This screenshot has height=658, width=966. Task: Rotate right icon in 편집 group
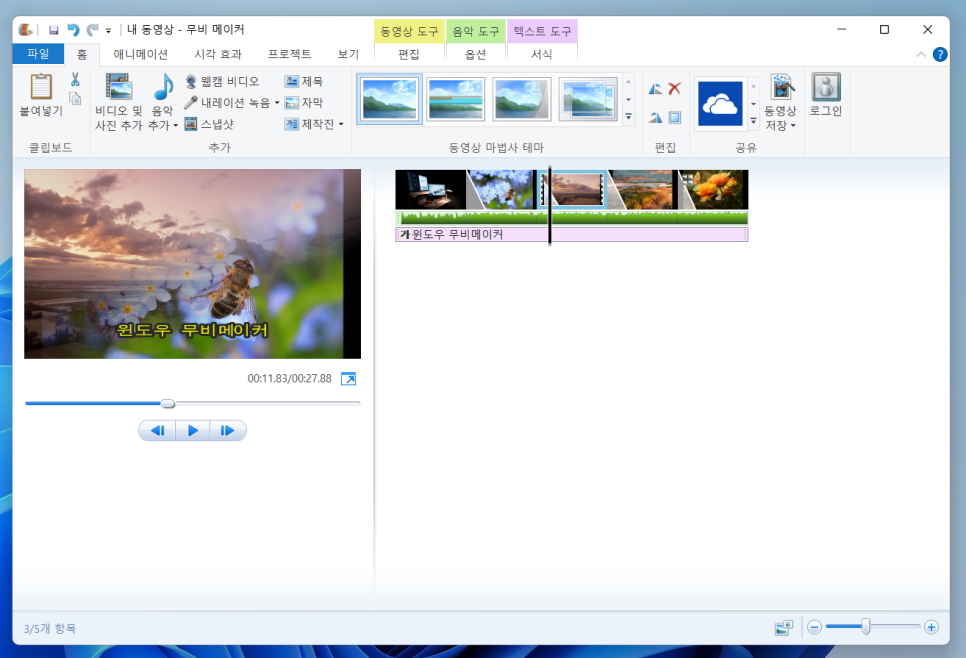[x=655, y=117]
